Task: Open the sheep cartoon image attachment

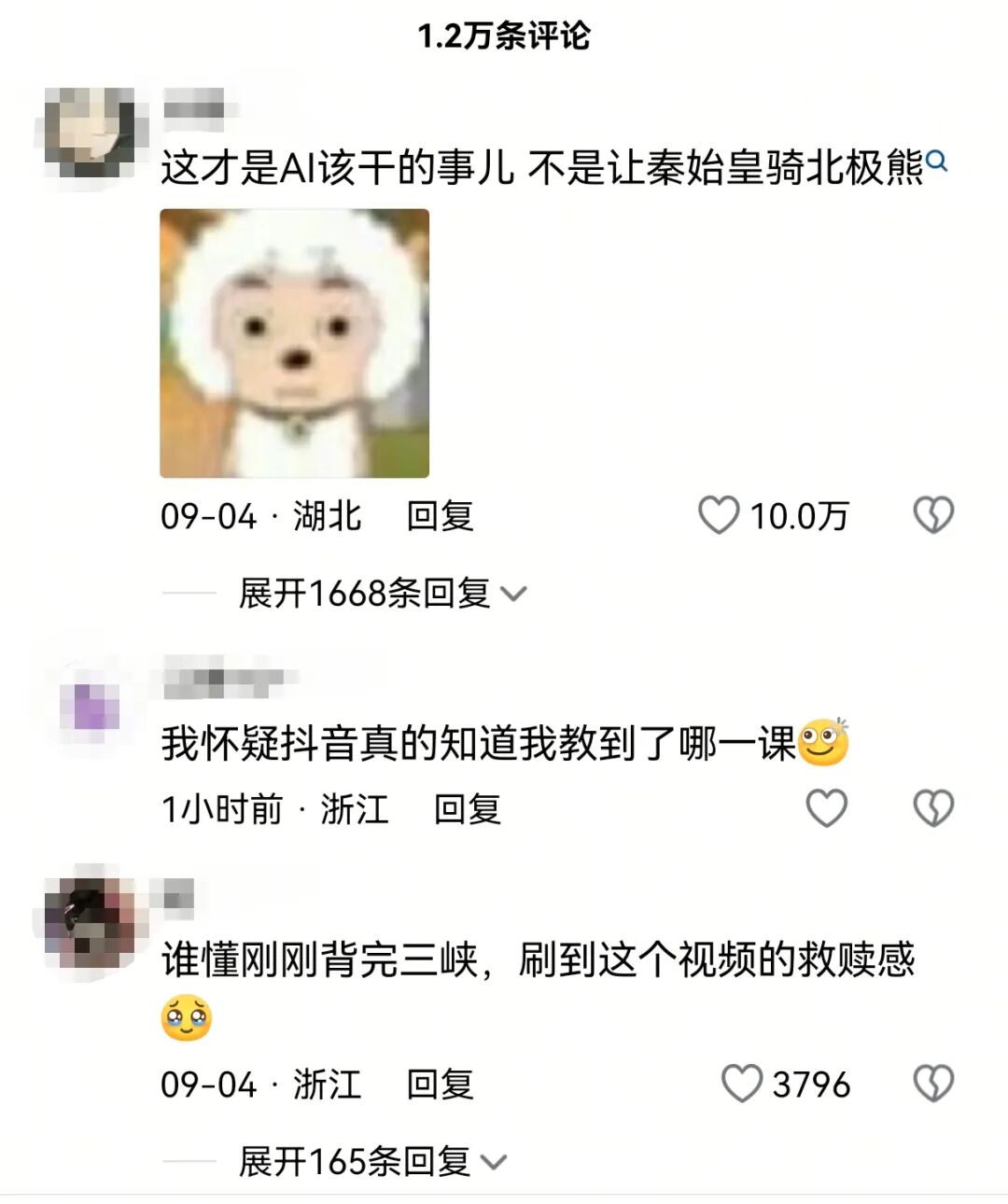Action: point(295,343)
